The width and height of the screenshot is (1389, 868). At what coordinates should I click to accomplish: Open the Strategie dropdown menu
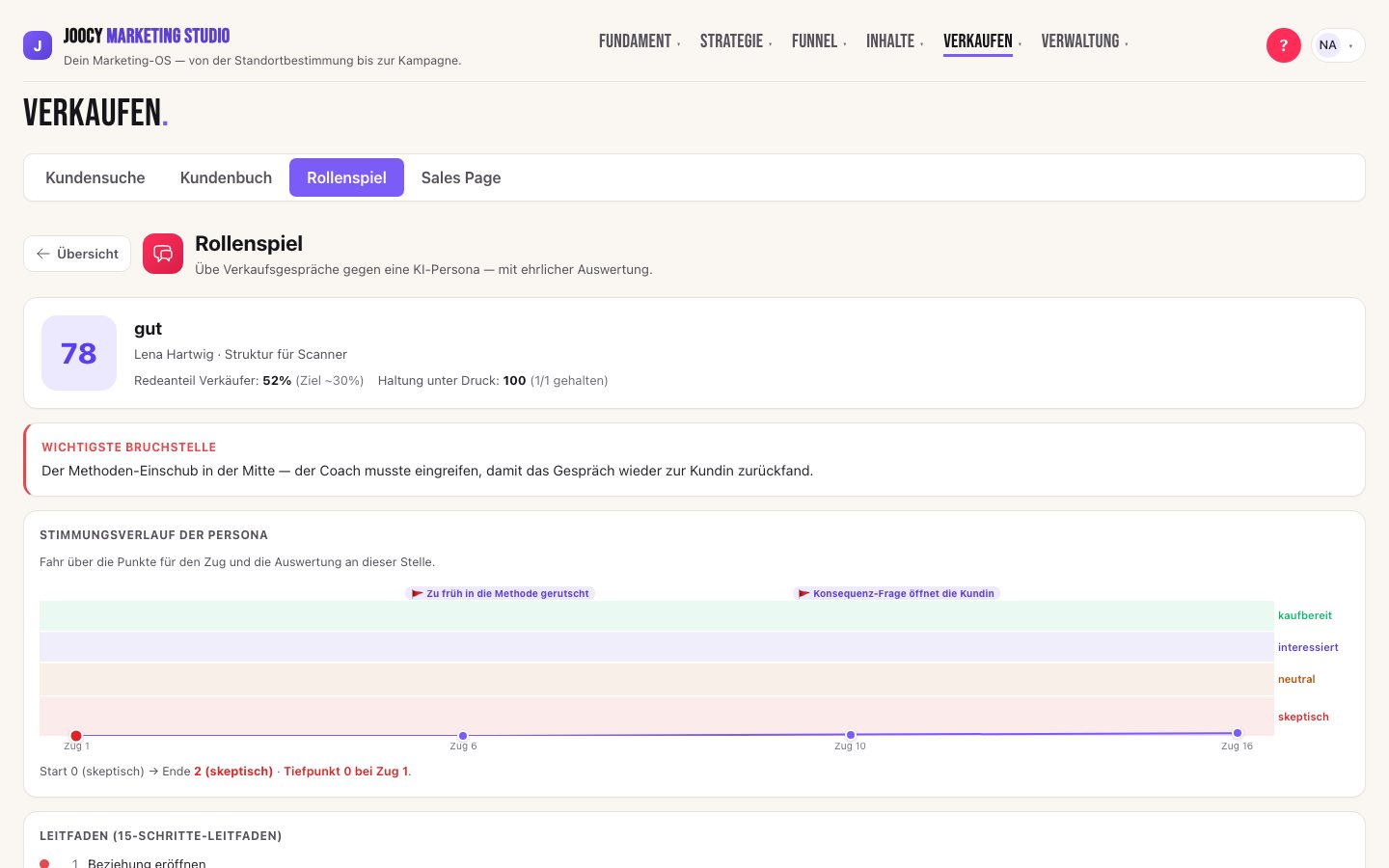click(736, 41)
